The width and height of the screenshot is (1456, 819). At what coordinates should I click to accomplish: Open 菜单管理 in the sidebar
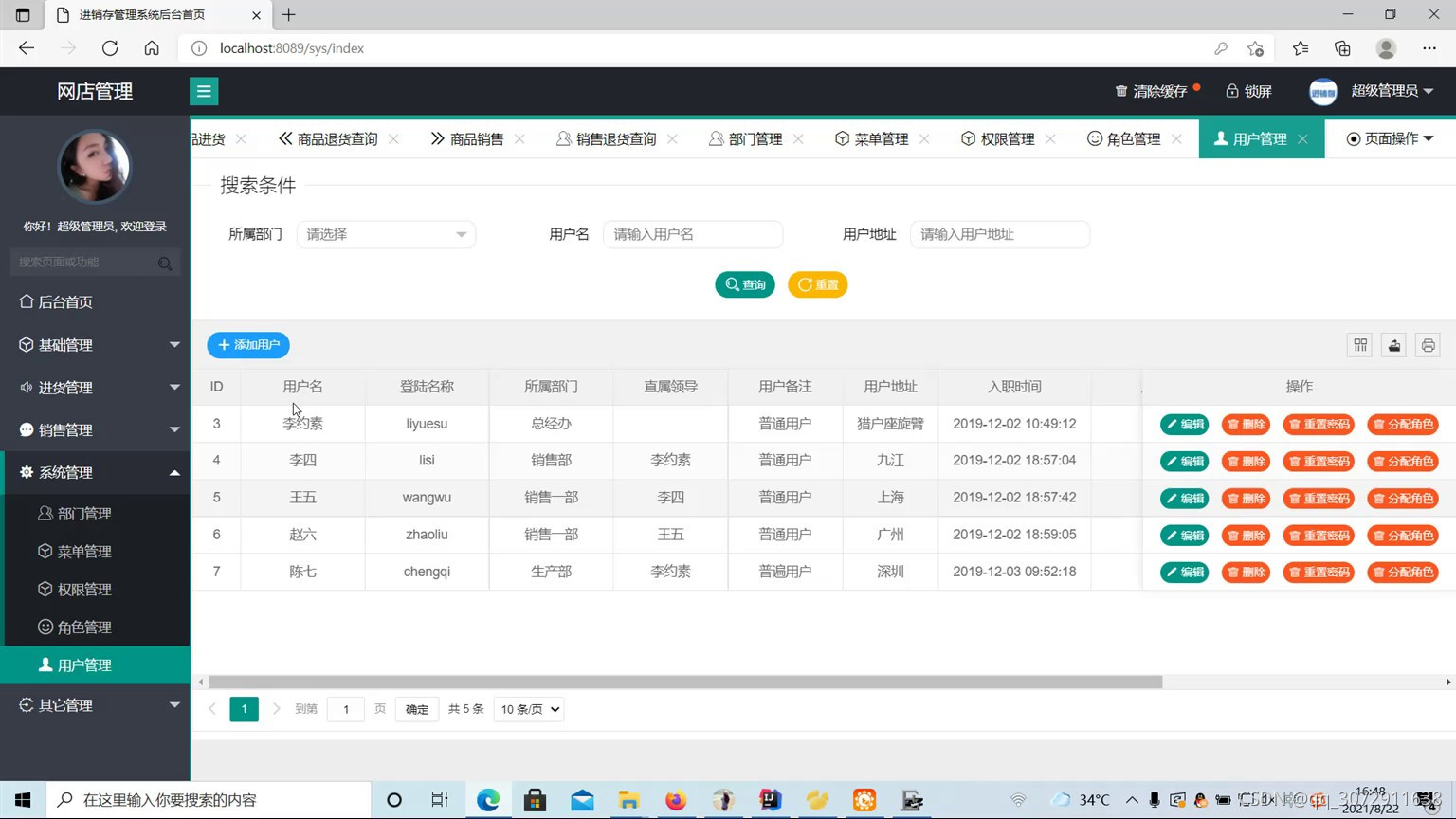point(95,551)
